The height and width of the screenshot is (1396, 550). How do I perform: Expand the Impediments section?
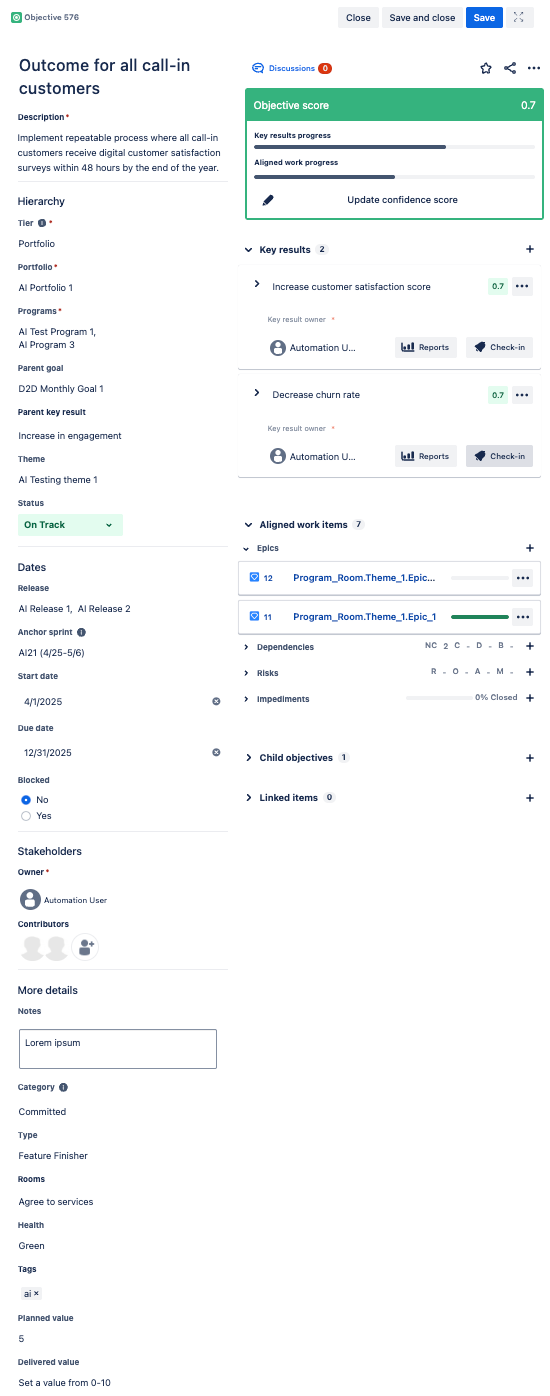(247, 699)
